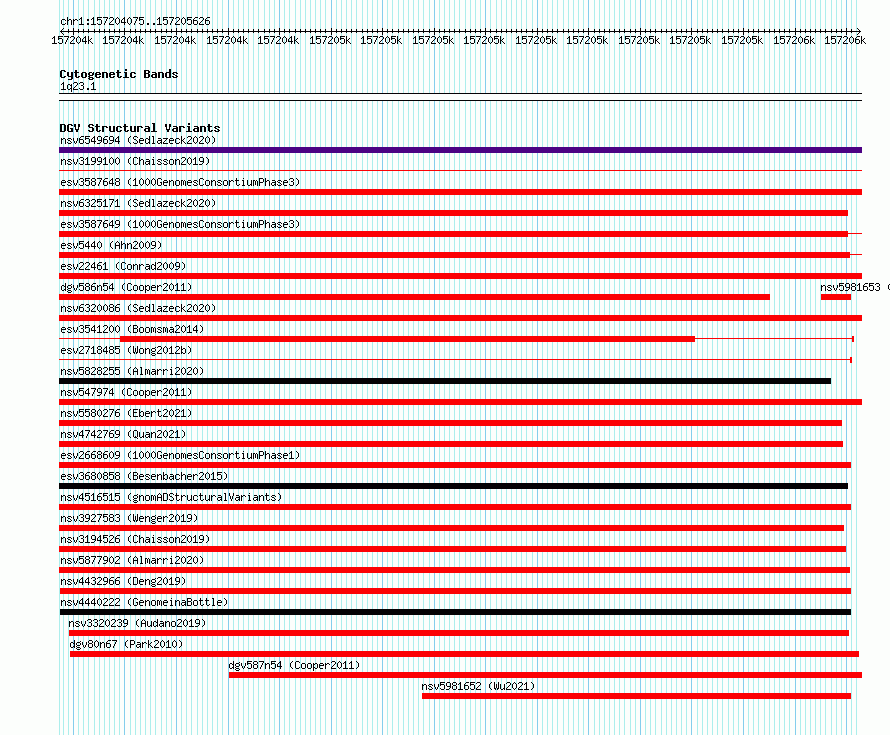Click the DGV Structural Variants track title

tap(140, 128)
